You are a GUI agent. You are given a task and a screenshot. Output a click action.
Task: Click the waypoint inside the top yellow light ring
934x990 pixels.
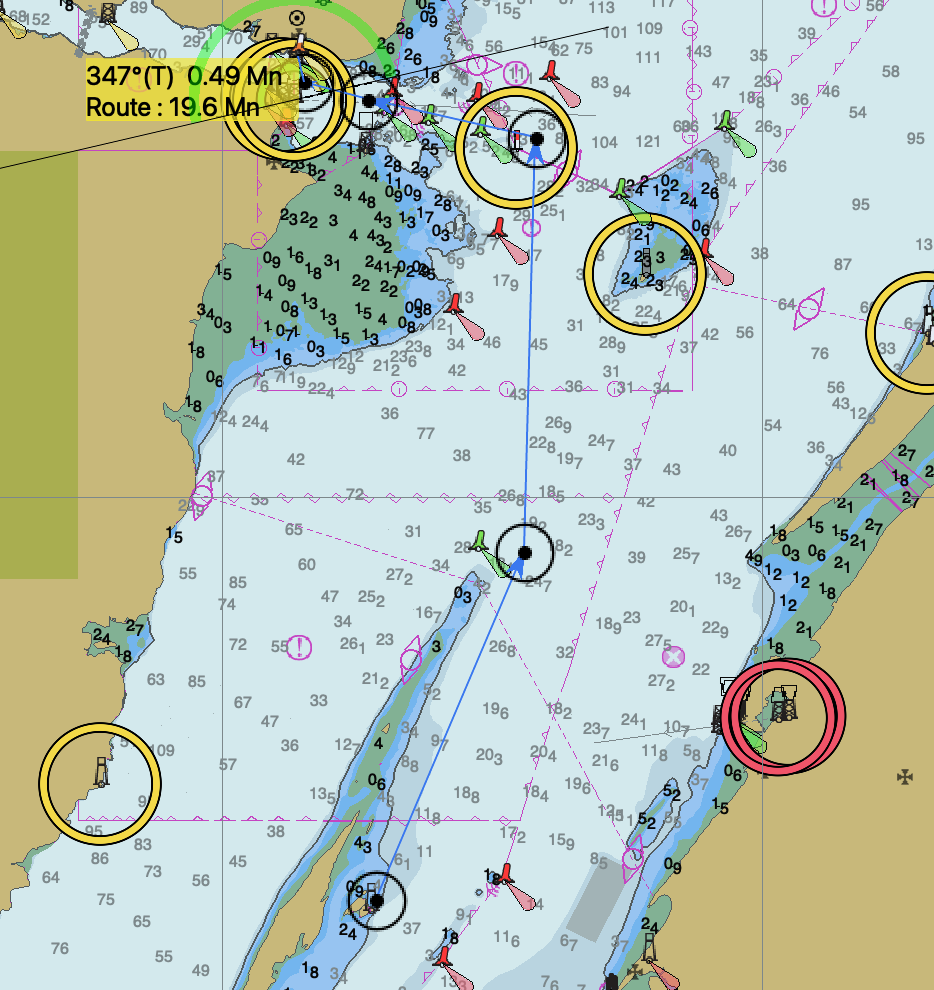tap(536, 139)
